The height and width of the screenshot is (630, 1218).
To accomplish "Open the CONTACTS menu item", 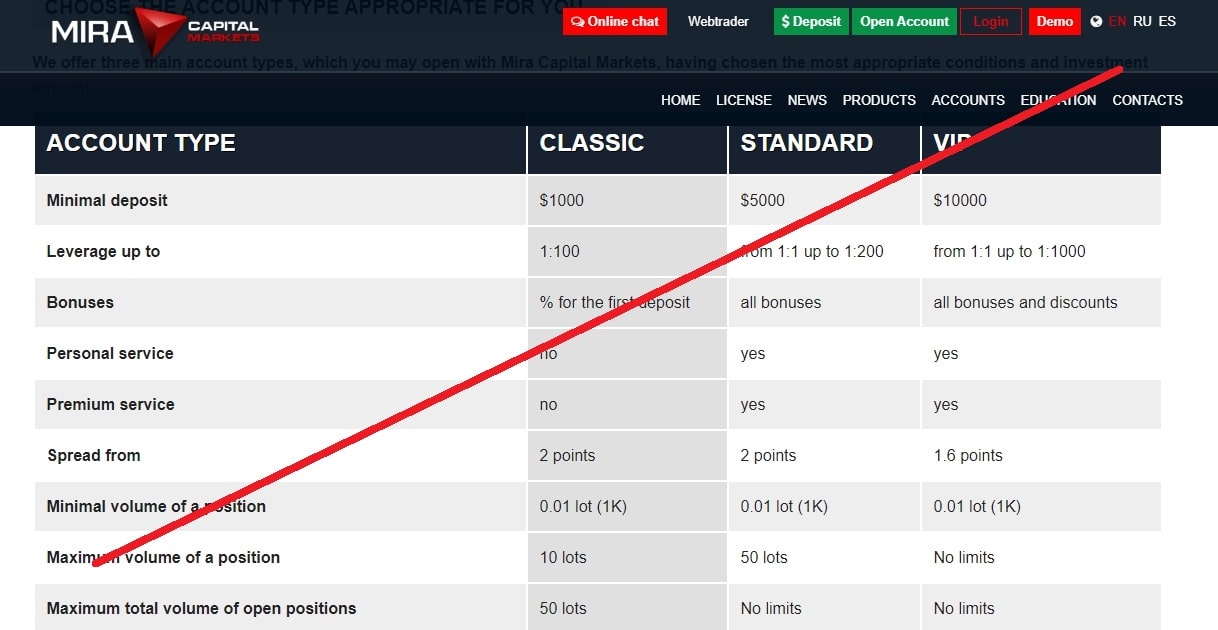I will click(1147, 100).
